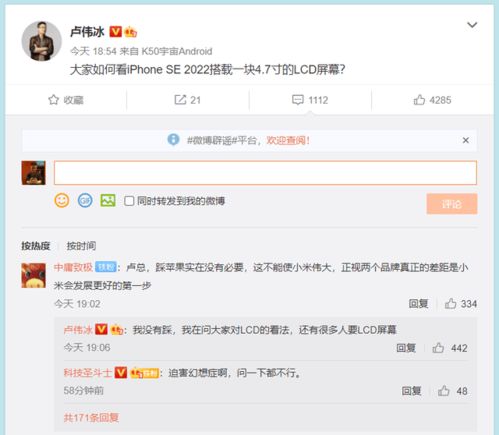Click the crown membership badge beside the post author name
499x435 pixels.
click(130, 32)
